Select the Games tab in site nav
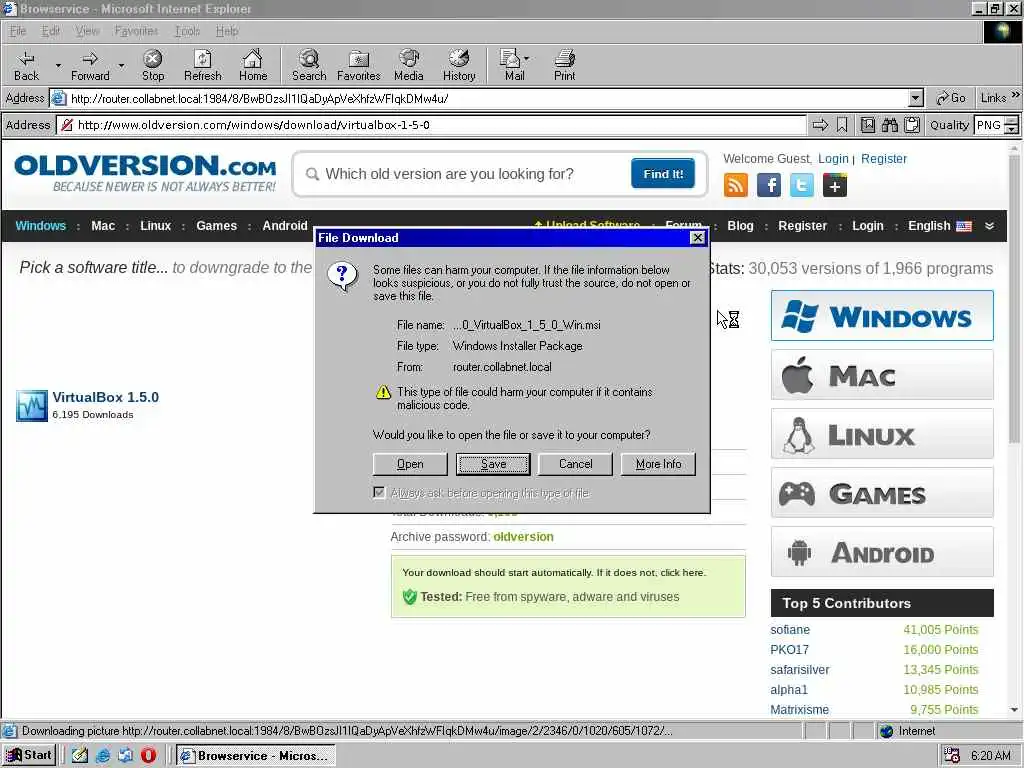This screenshot has height=768, width=1024. pyautogui.click(x=216, y=226)
